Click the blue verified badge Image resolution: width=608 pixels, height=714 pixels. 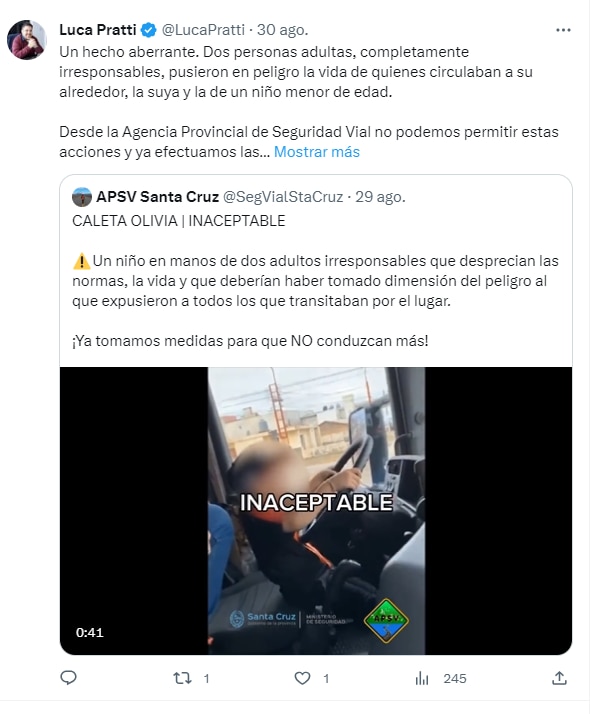pos(148,30)
